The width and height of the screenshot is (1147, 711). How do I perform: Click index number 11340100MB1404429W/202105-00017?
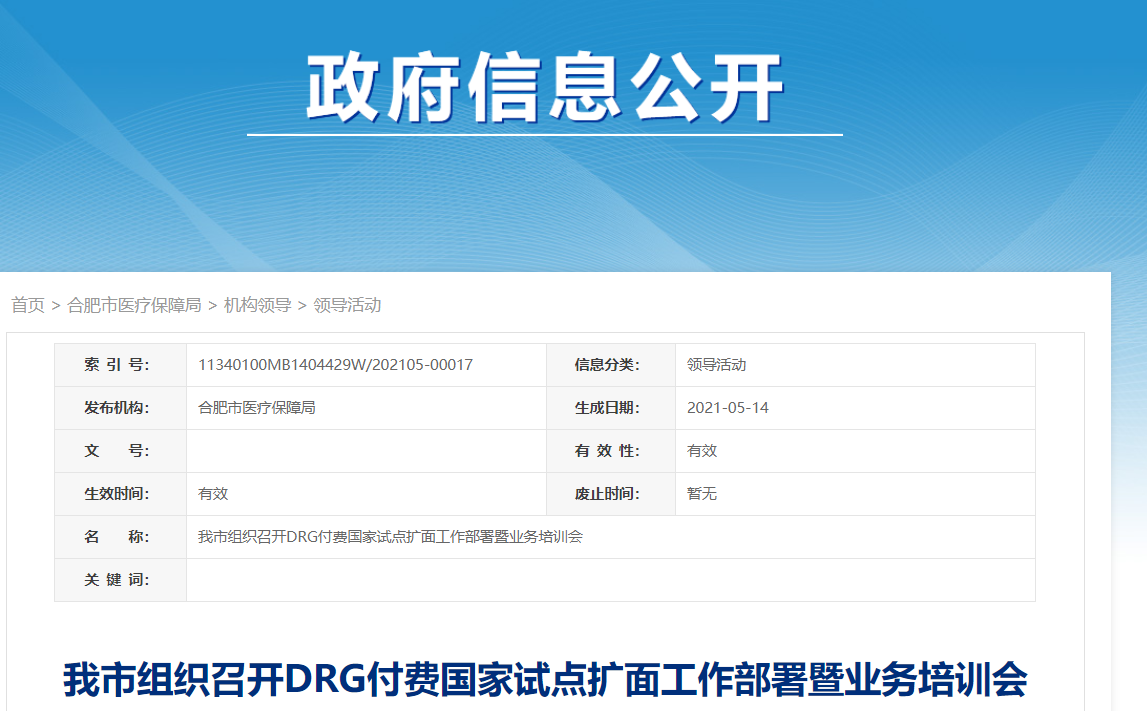pos(335,365)
